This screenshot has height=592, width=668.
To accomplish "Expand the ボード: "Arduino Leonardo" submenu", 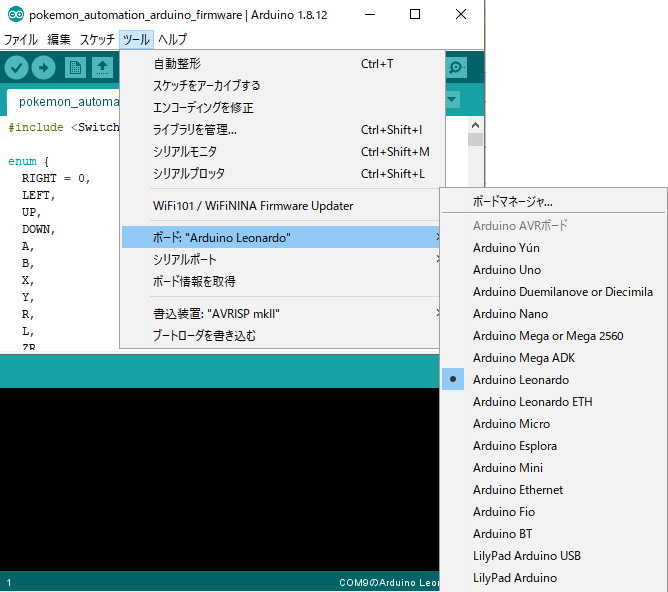I will (281, 237).
